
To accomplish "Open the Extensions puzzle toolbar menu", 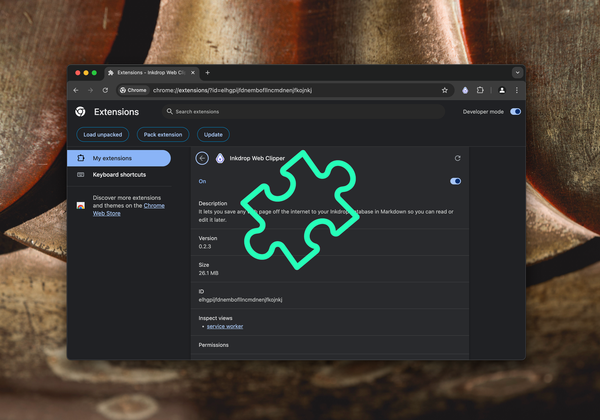I will click(480, 90).
